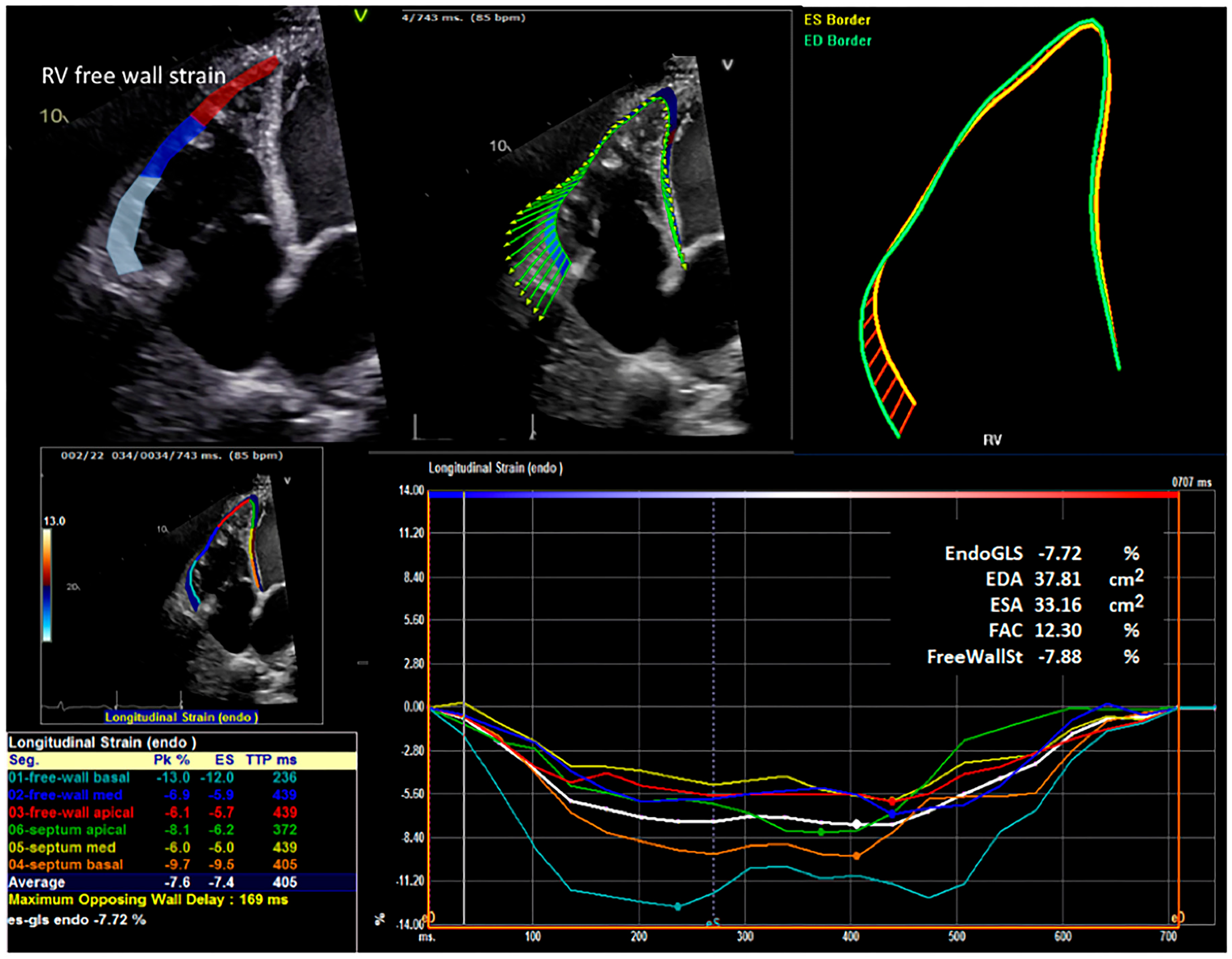
Task: Click the Pk % column header
Action: 172,760
